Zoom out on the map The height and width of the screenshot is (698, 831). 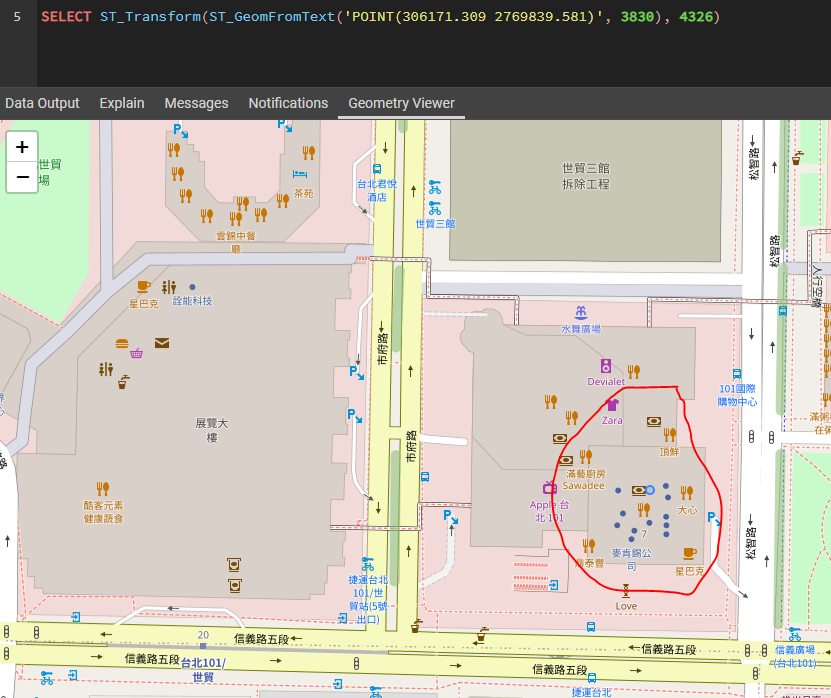click(x=22, y=177)
